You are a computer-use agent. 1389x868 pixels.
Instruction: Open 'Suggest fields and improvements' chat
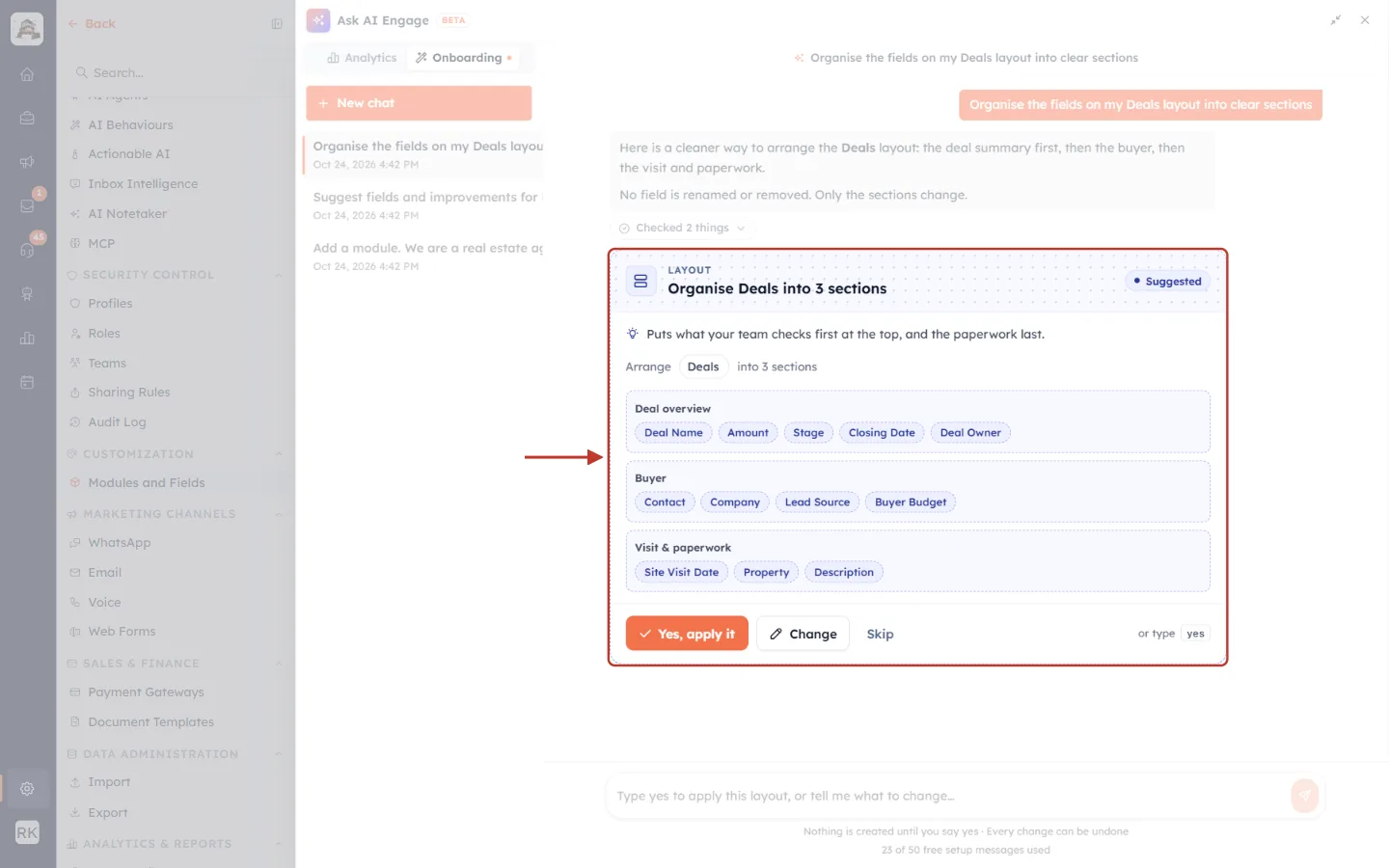424,205
